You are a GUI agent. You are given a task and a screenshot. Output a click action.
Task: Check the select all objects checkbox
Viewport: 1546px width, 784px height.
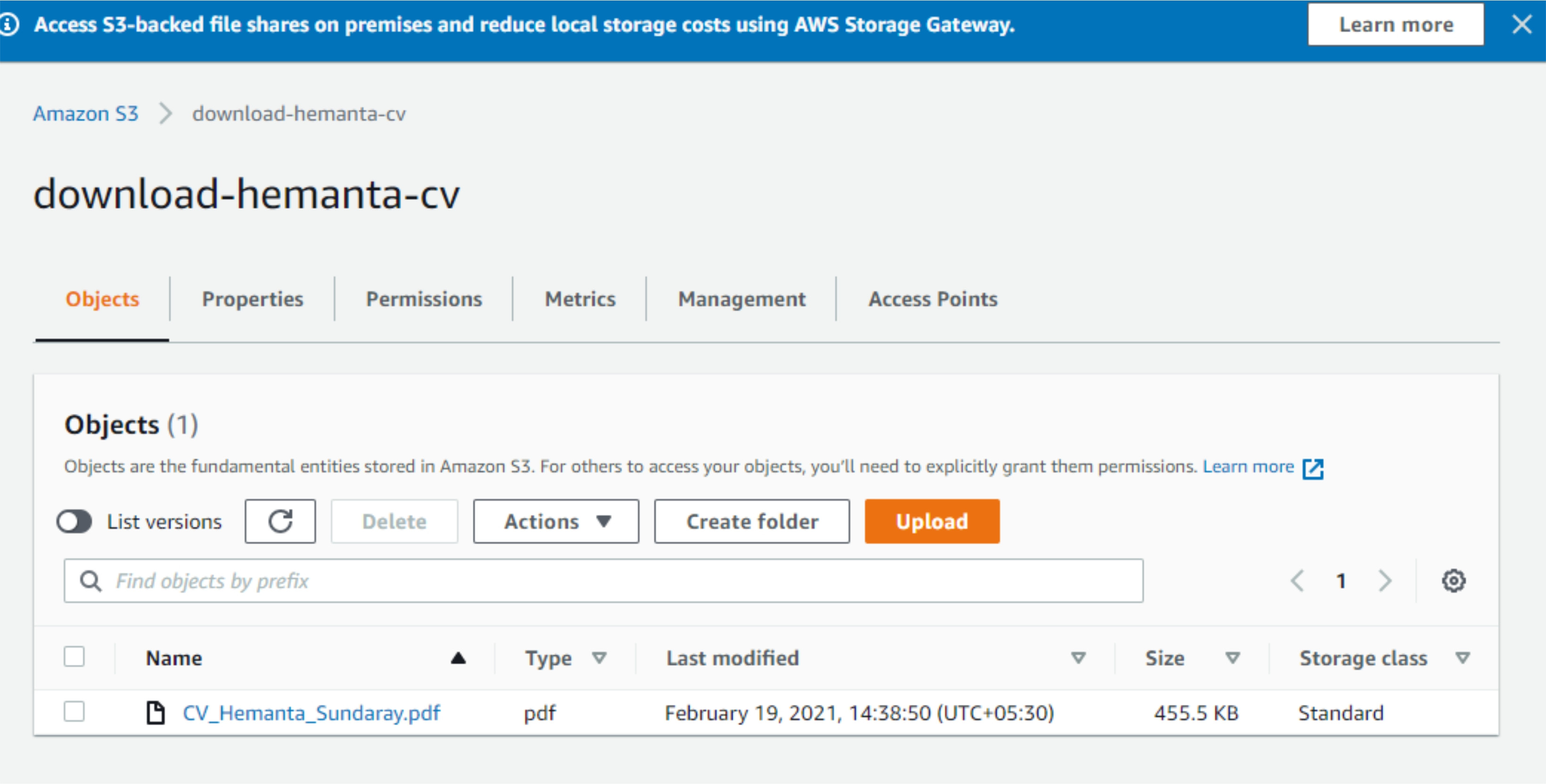(x=74, y=657)
